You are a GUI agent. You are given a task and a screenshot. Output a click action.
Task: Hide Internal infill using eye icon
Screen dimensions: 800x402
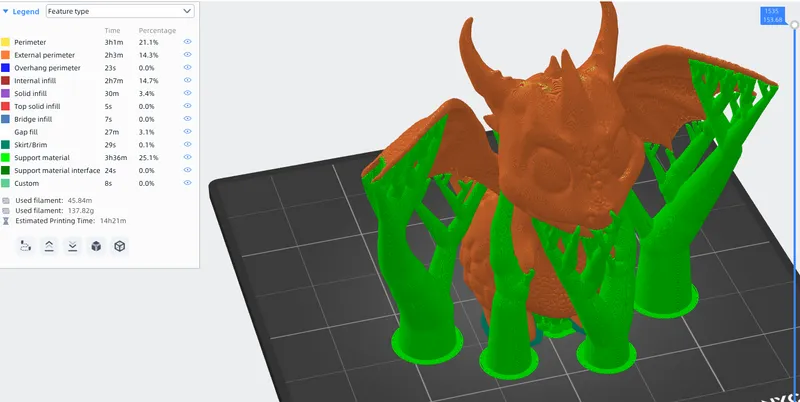coord(187,80)
